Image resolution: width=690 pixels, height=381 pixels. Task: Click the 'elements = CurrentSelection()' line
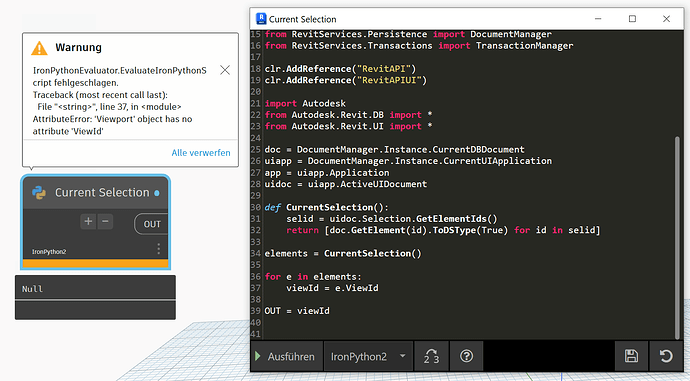(x=343, y=253)
